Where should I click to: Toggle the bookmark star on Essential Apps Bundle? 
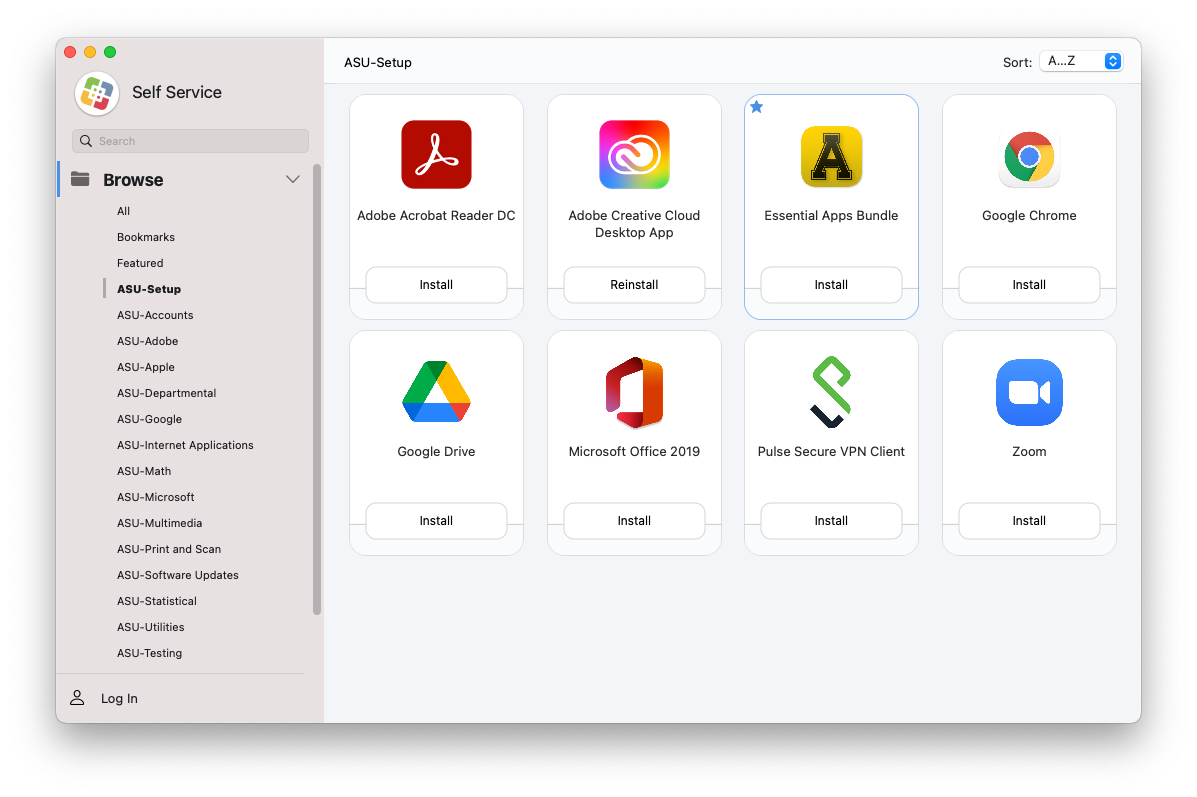757,107
